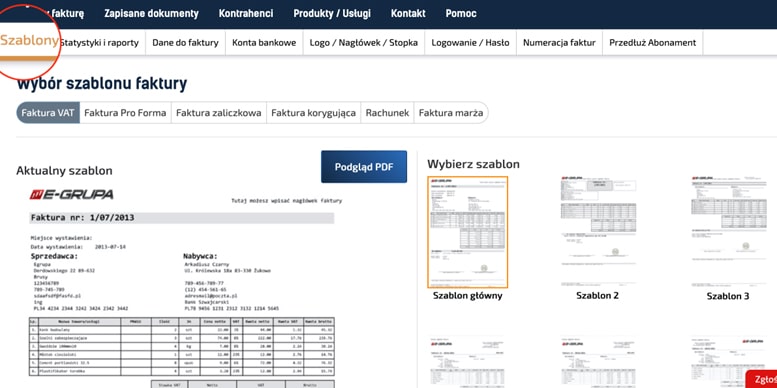Open Dane do faktury tab
This screenshot has width=777, height=388.
click(185, 43)
